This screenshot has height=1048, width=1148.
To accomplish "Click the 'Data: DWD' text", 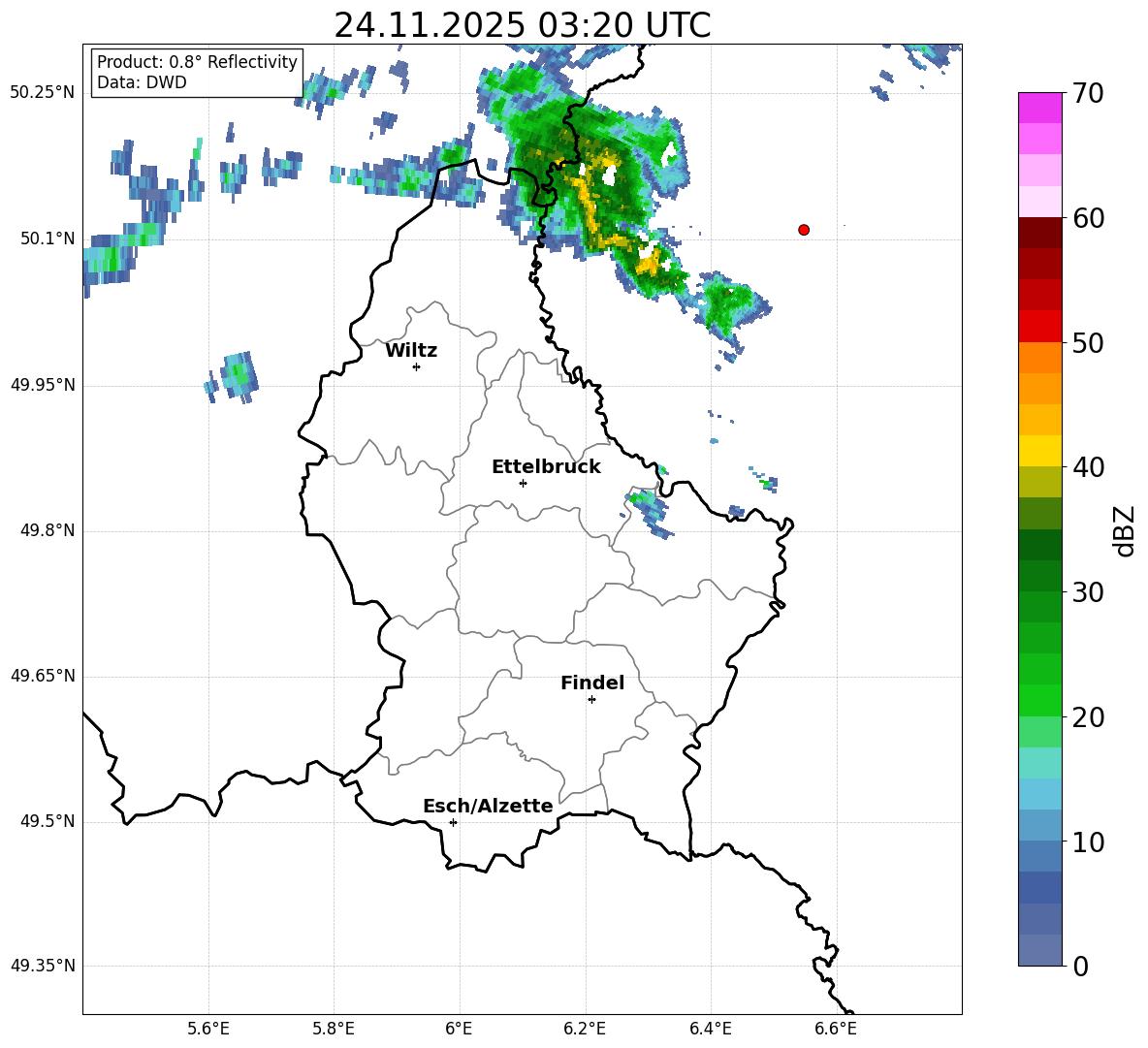I will (142, 82).
